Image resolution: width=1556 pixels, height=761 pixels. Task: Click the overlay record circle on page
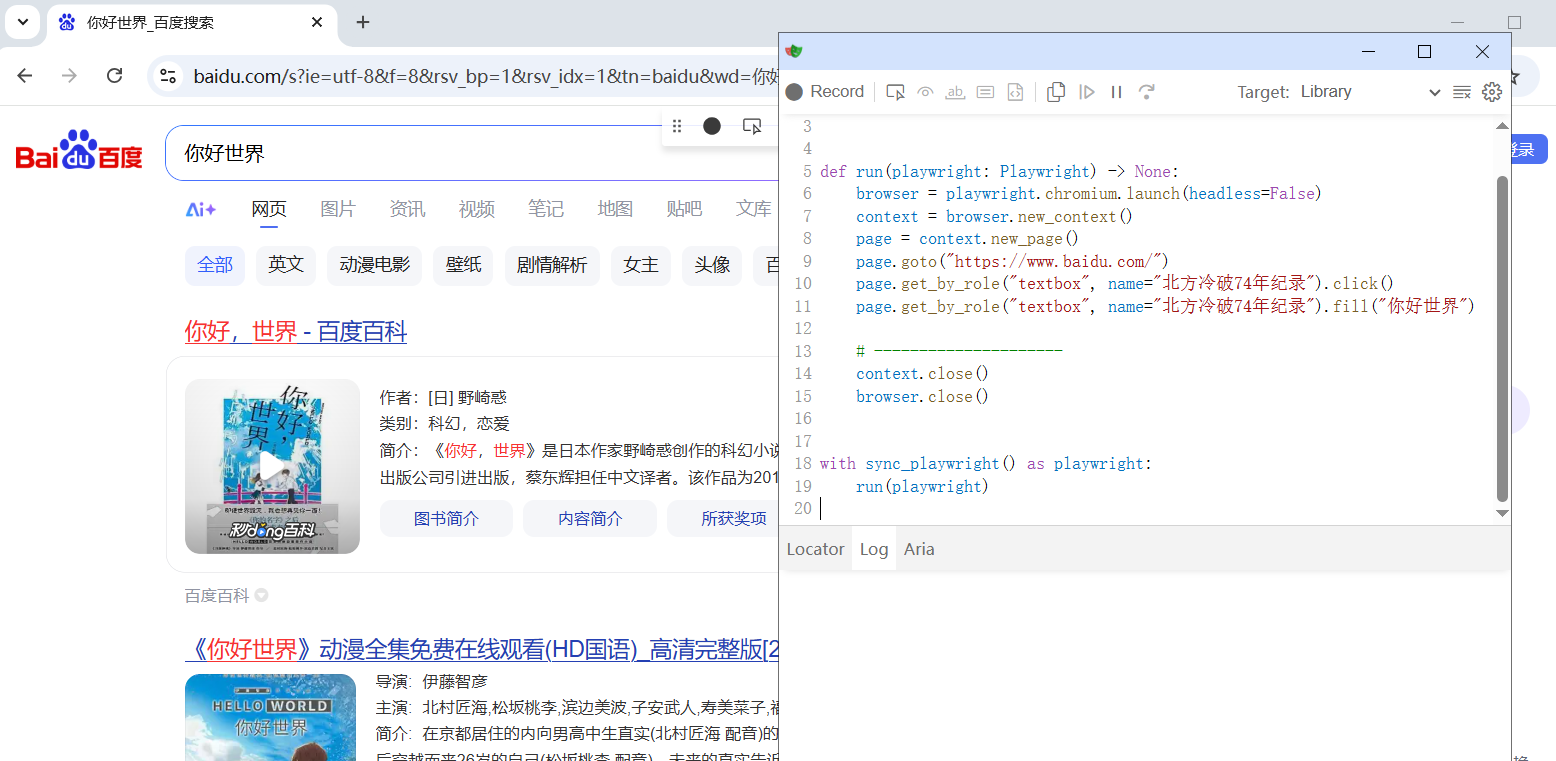(712, 126)
